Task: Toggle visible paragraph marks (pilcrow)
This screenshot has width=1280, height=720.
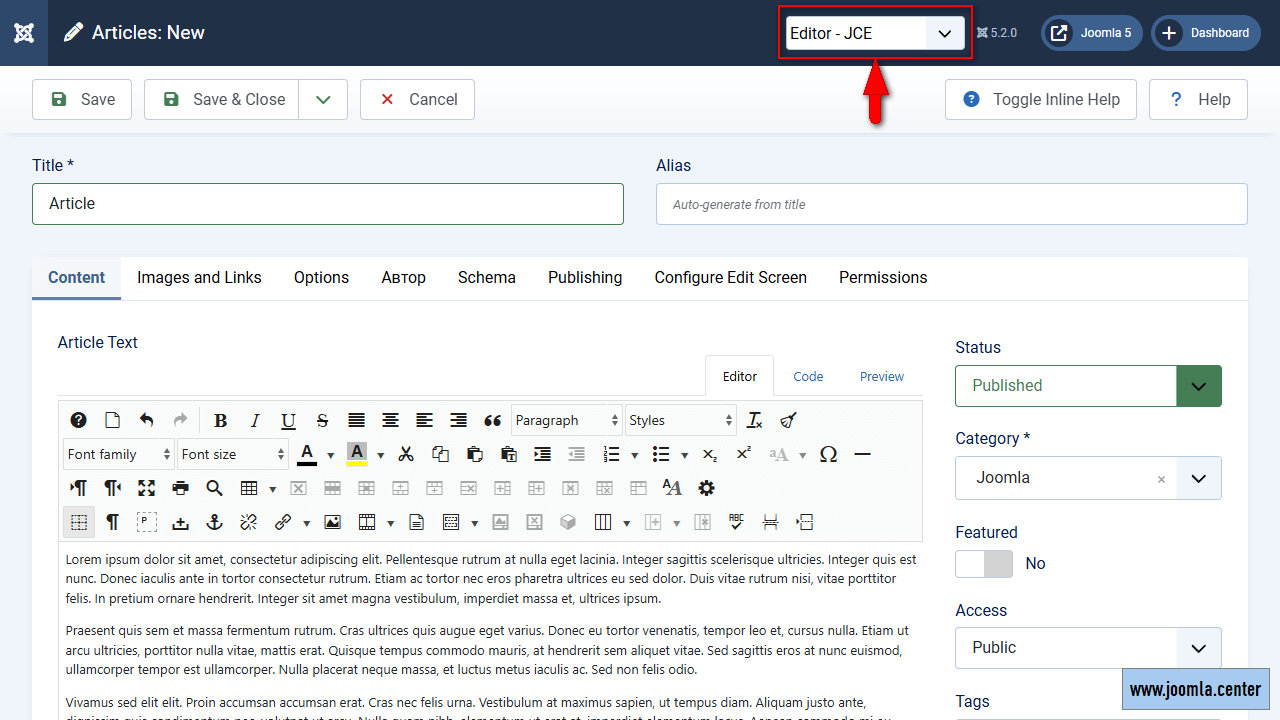Action: [113, 522]
